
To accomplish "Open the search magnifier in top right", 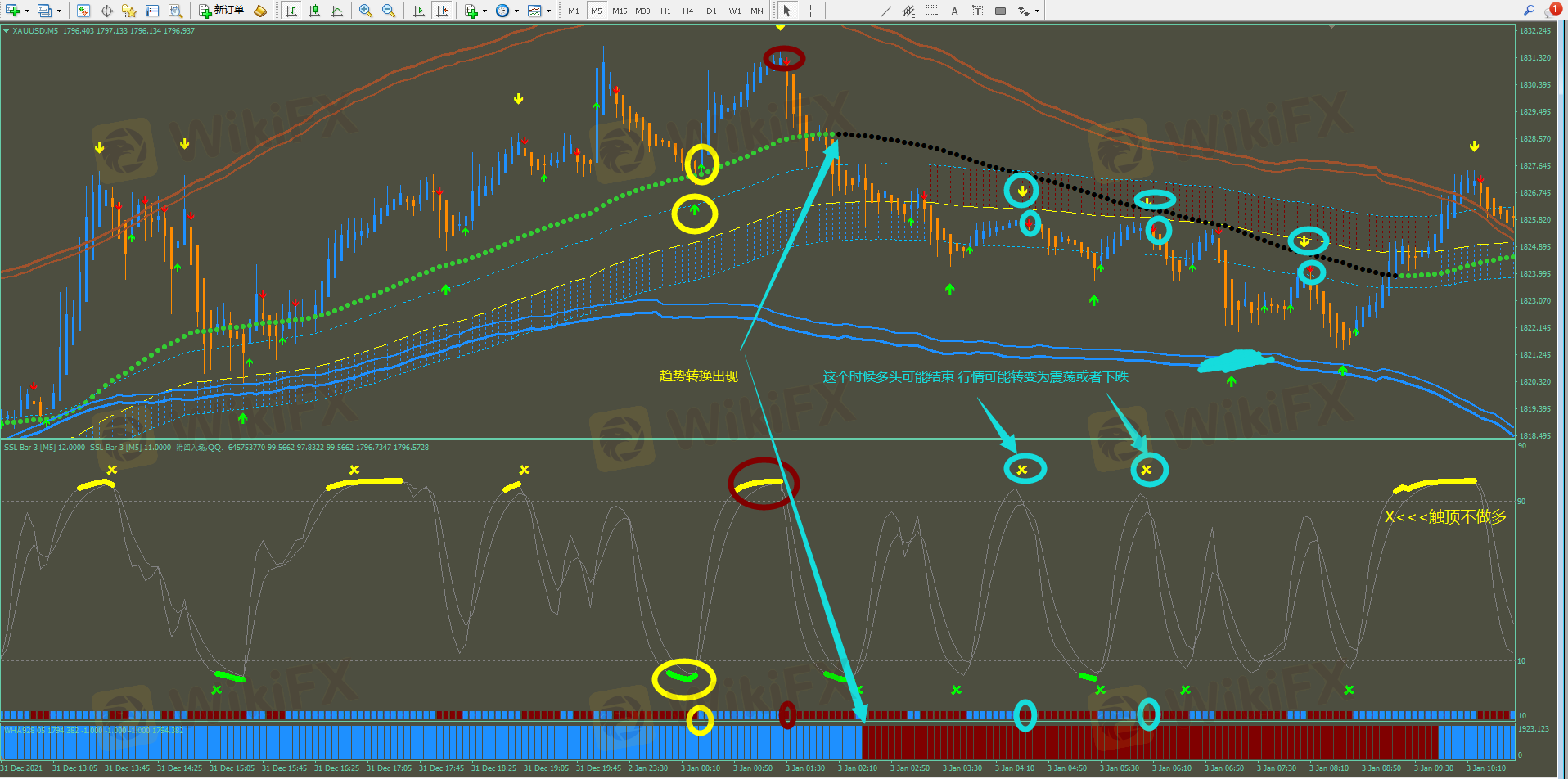I will click(x=1529, y=10).
